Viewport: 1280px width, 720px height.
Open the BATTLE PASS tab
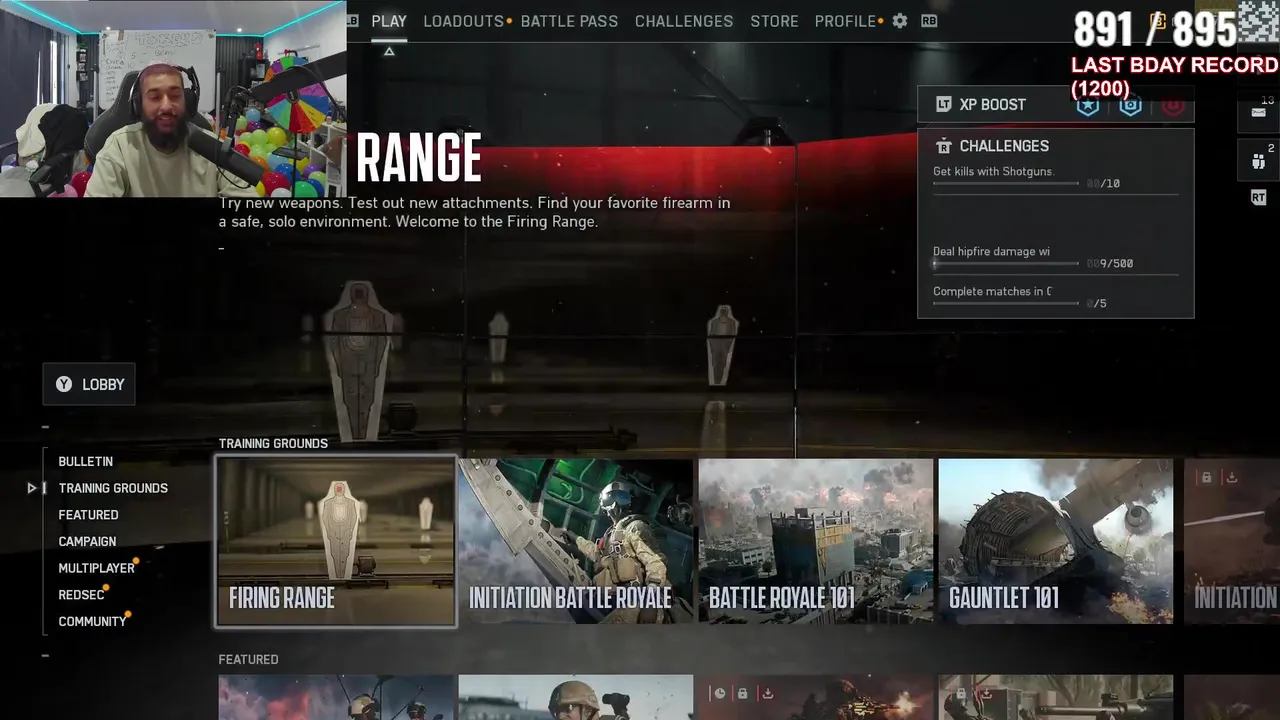click(569, 21)
